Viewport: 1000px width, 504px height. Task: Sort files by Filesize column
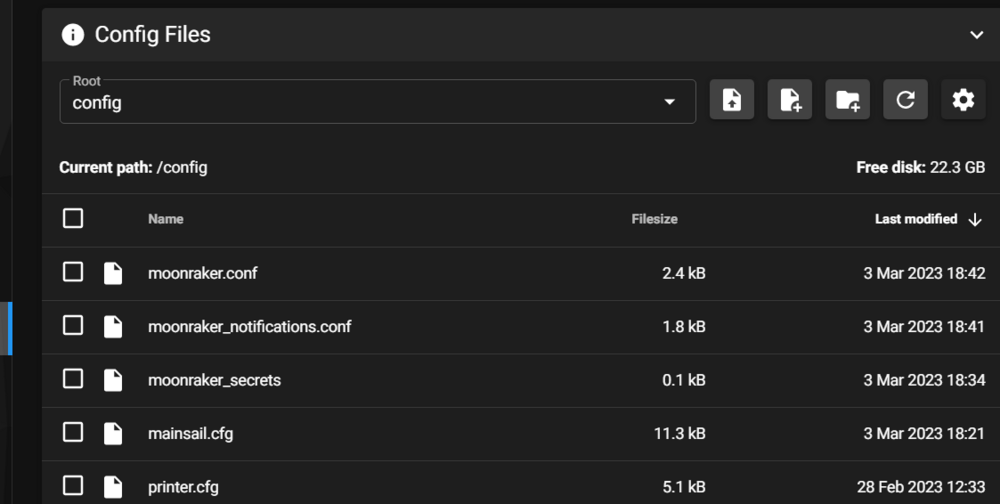tap(654, 219)
